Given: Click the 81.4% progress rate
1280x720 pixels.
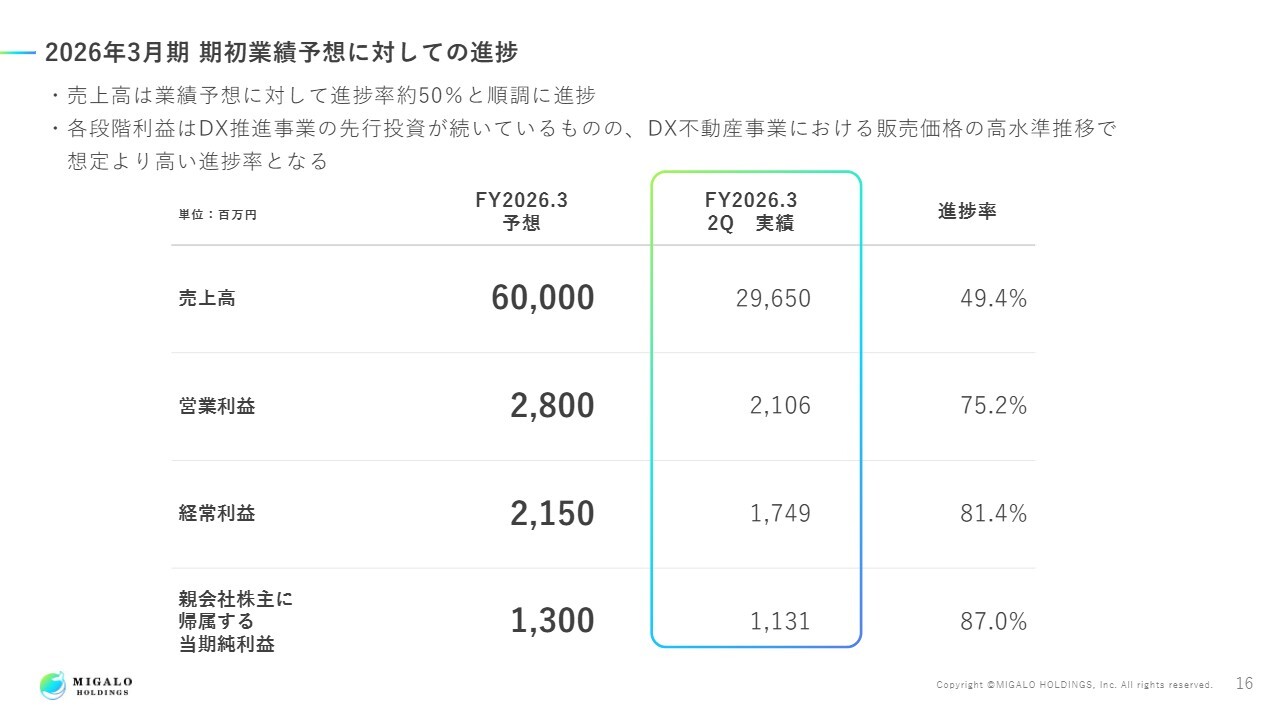Looking at the screenshot, I should pyautogui.click(x=993, y=514).
